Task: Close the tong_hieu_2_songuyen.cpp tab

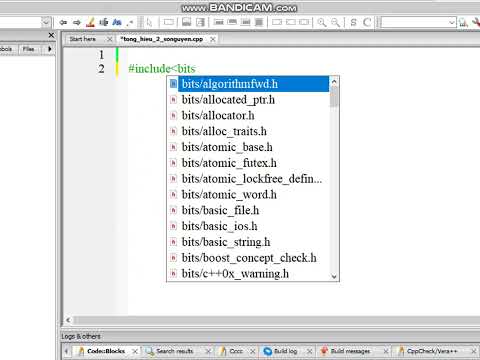Action: [x=213, y=39]
